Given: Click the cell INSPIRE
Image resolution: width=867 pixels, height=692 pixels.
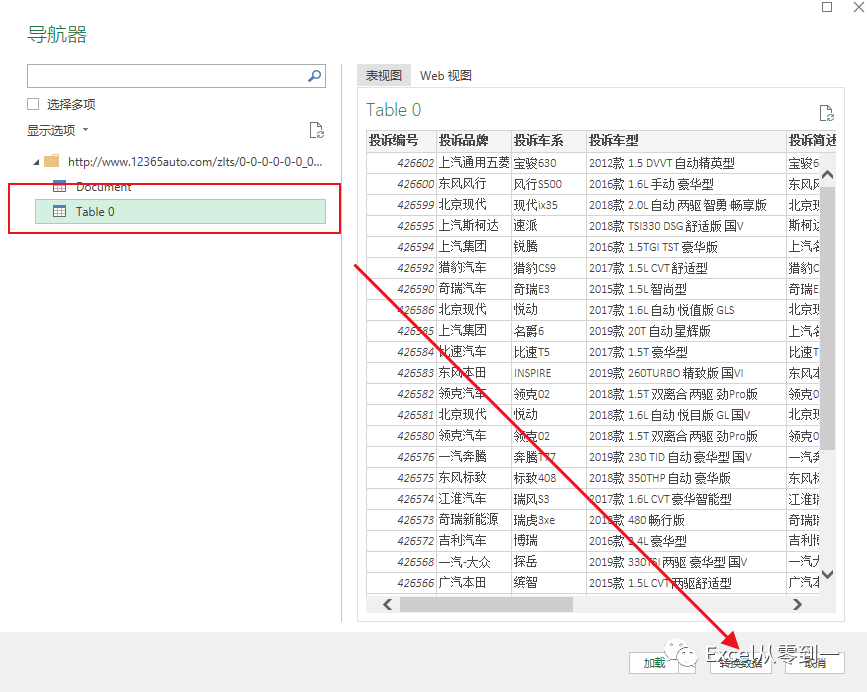Looking at the screenshot, I should tap(549, 373).
